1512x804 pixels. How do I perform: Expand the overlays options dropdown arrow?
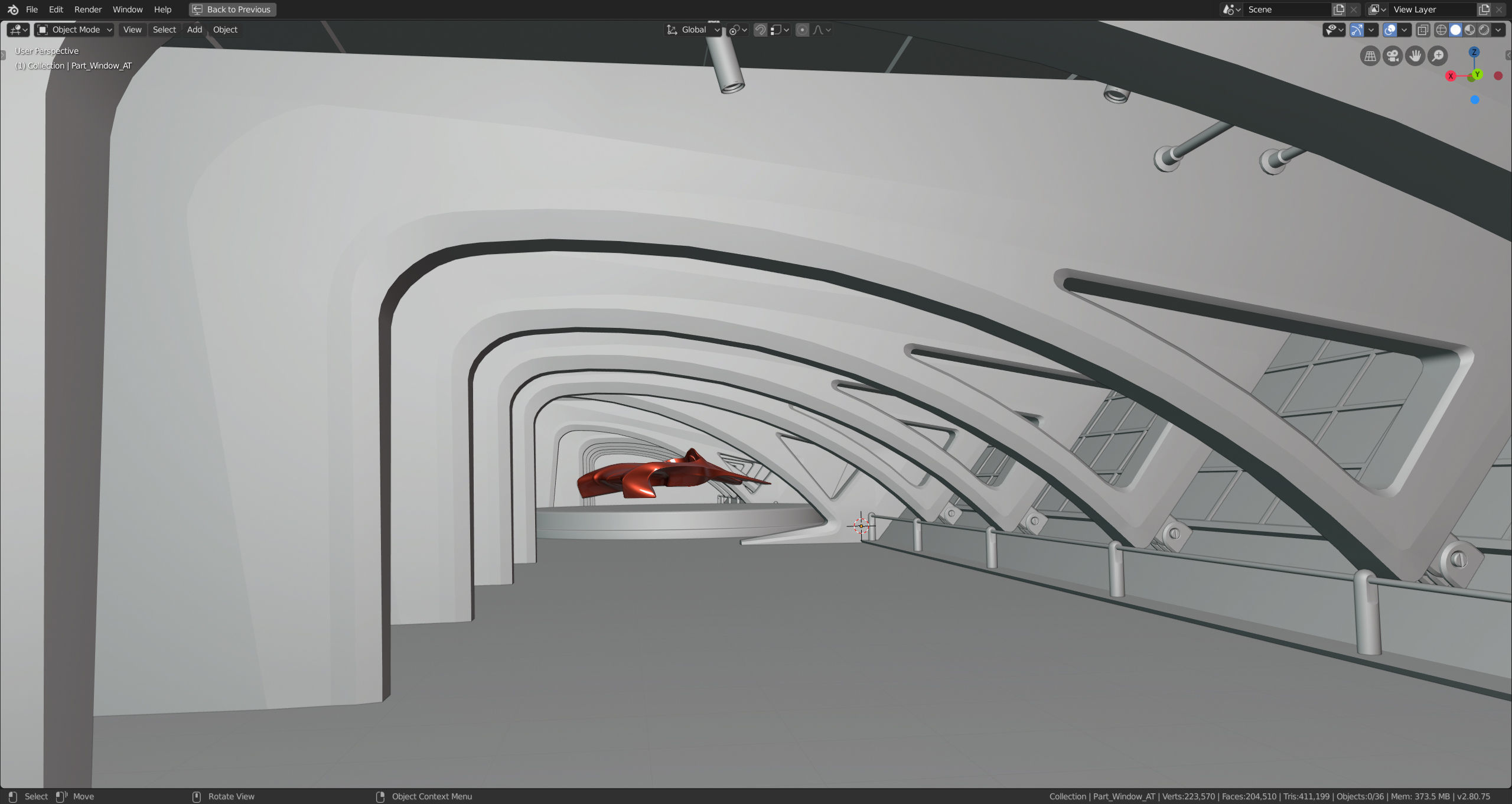coord(1405,30)
